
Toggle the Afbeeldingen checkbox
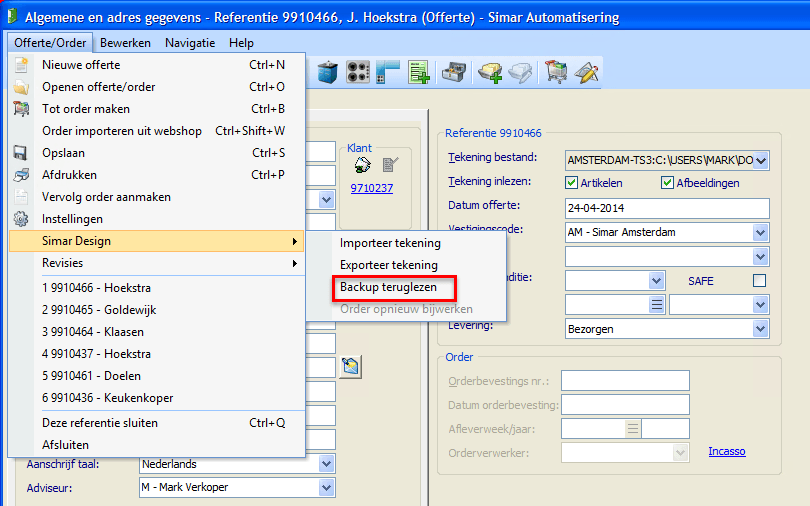[668, 182]
